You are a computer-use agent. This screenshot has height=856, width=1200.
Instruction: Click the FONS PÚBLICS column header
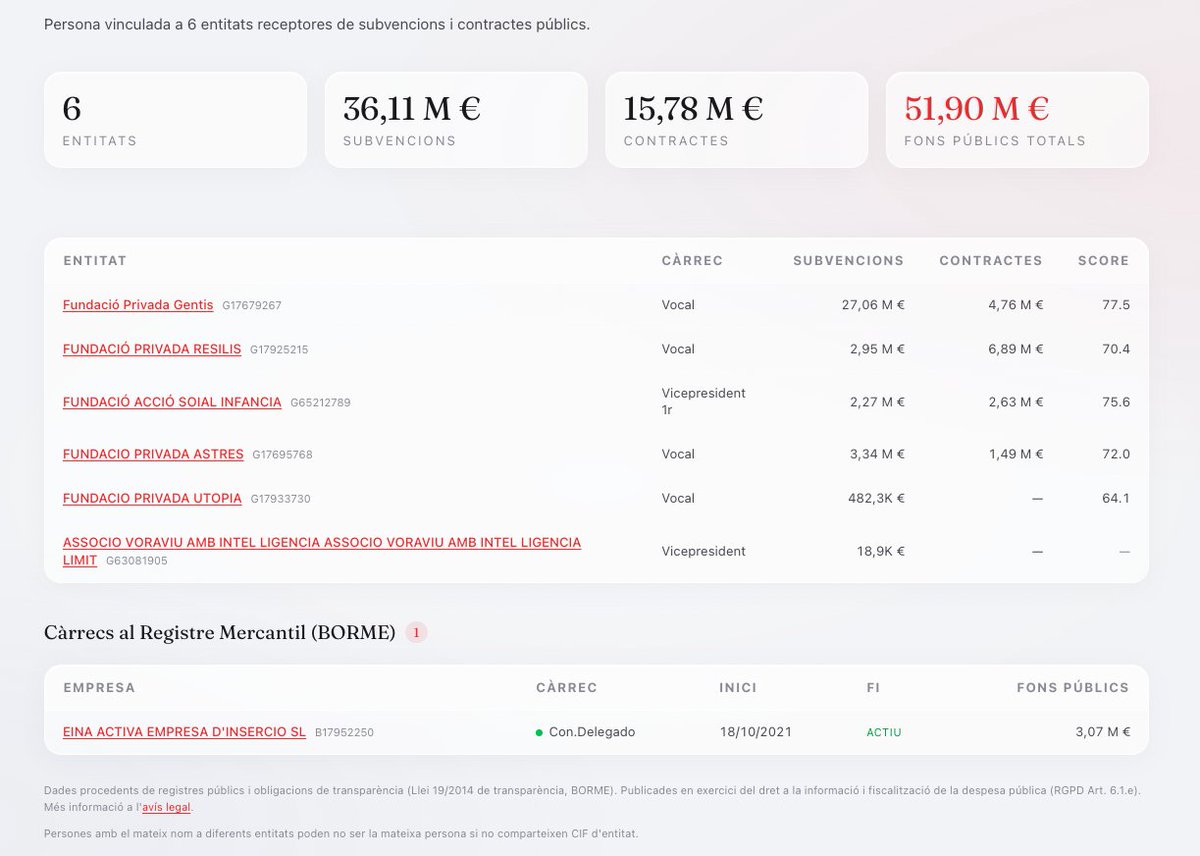pos(1073,688)
